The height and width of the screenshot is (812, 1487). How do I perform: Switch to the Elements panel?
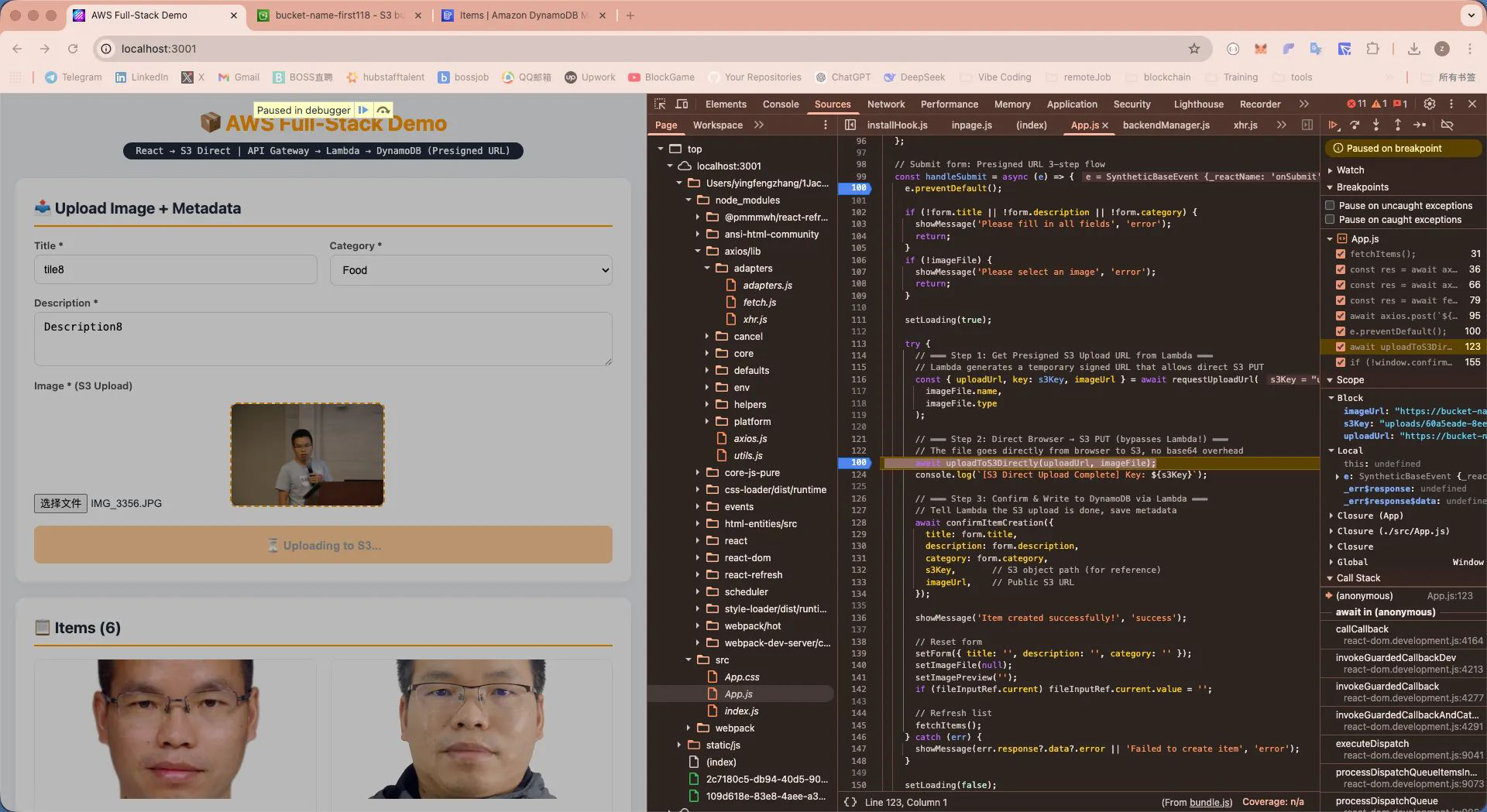[x=726, y=104]
